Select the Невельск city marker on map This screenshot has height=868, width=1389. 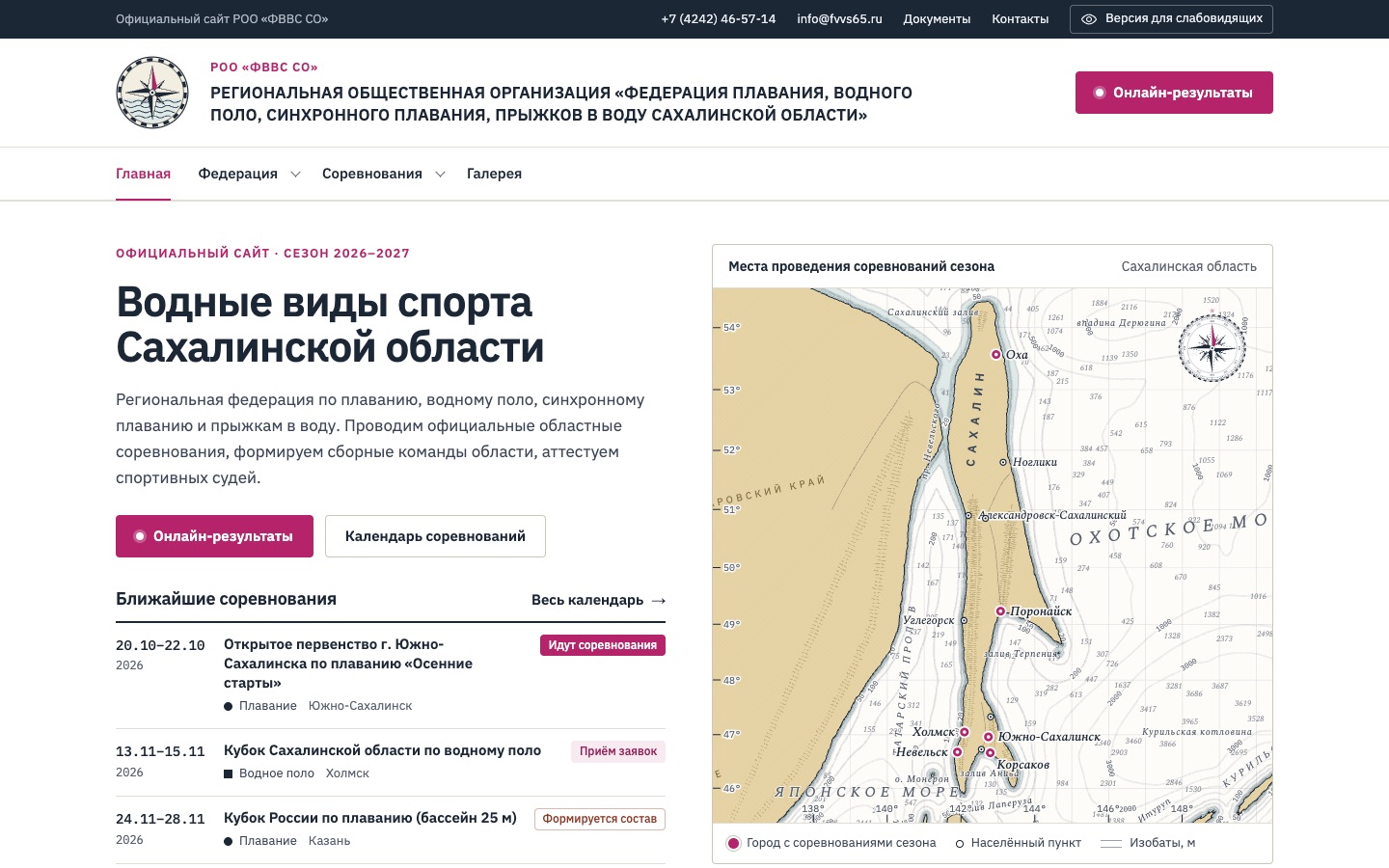957,751
